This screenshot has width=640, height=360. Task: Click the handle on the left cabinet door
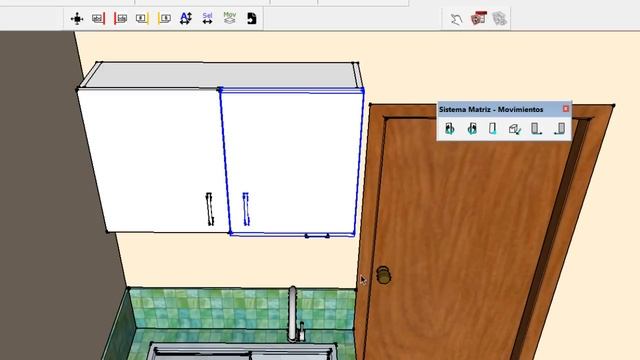(209, 209)
